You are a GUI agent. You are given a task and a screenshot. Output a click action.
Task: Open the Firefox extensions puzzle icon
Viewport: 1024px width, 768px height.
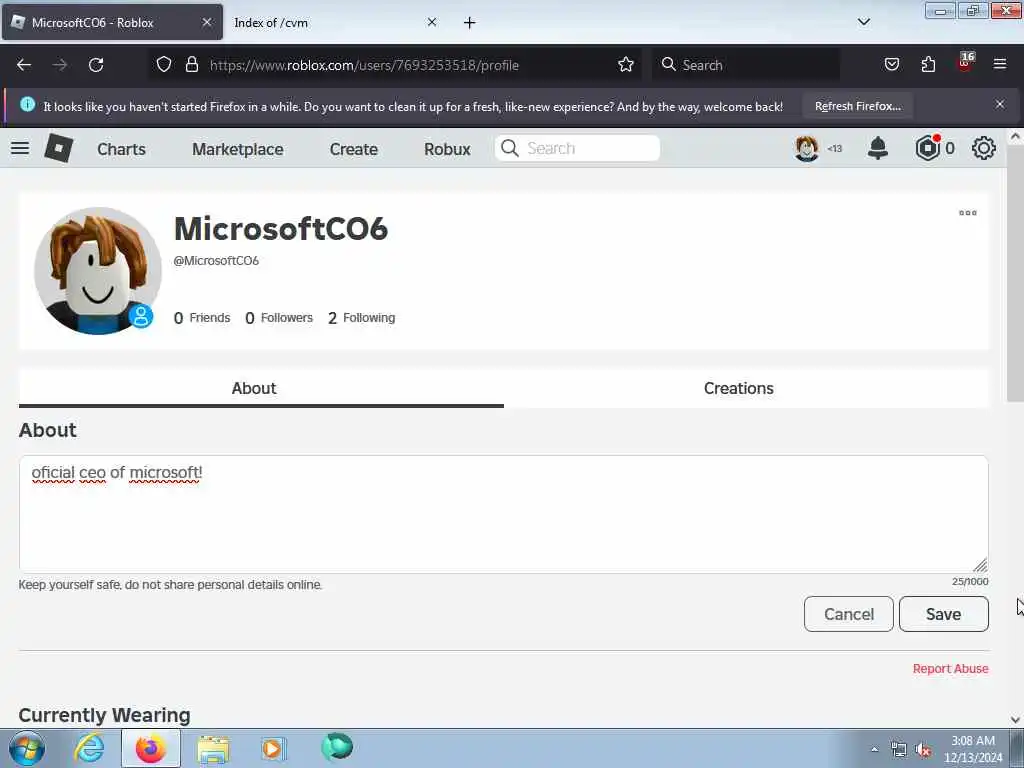(928, 65)
